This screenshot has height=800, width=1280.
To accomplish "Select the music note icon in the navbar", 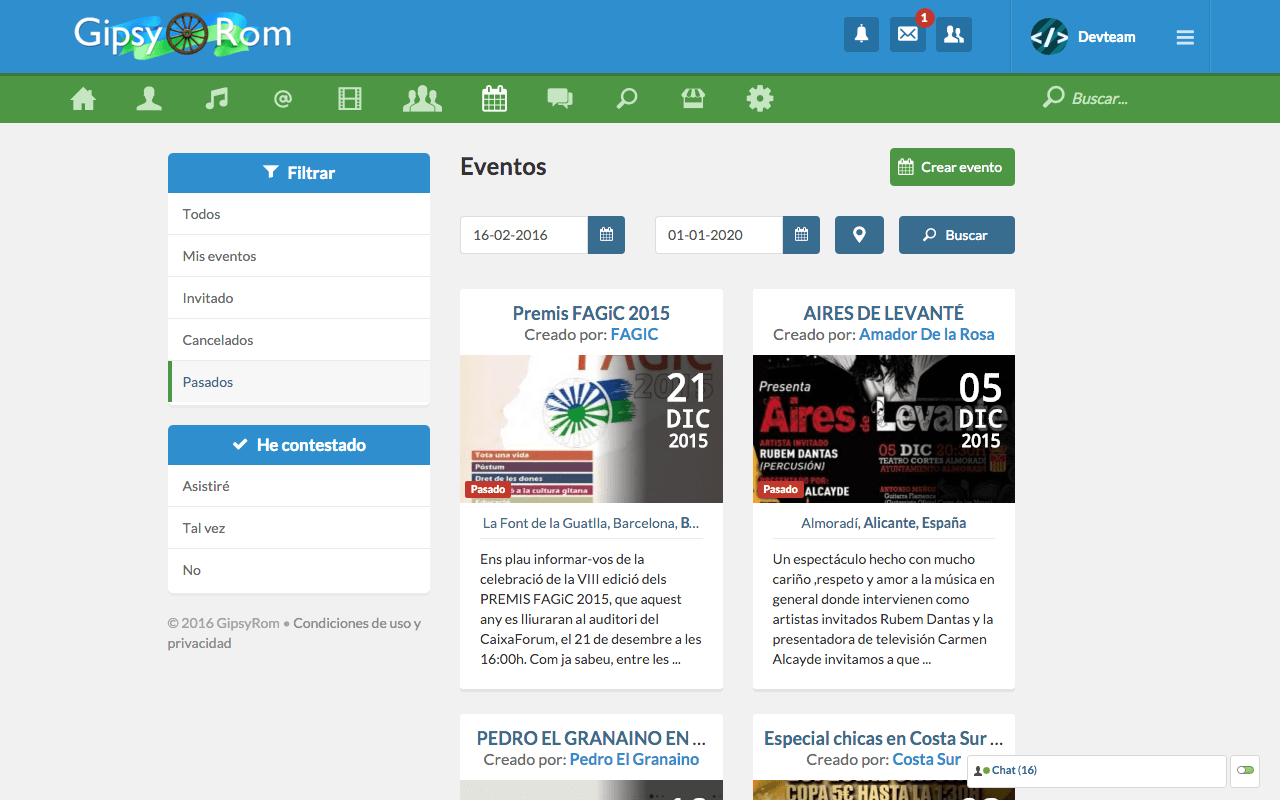I will click(216, 98).
